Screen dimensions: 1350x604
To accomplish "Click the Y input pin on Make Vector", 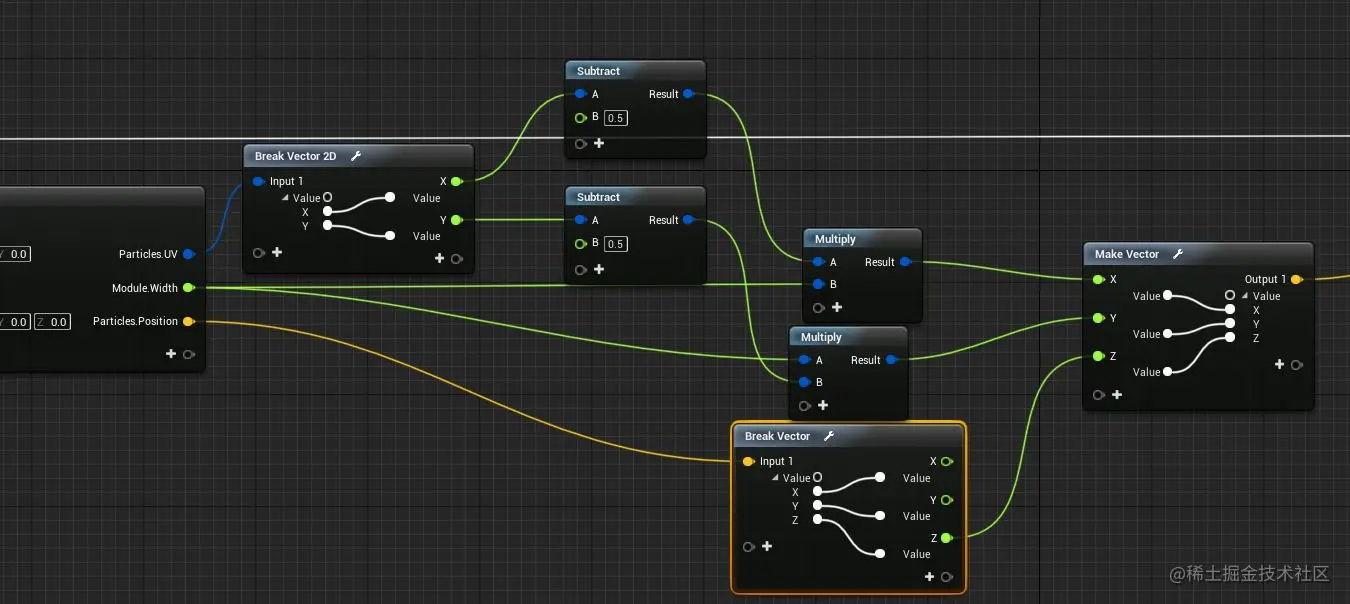I will click(1098, 318).
